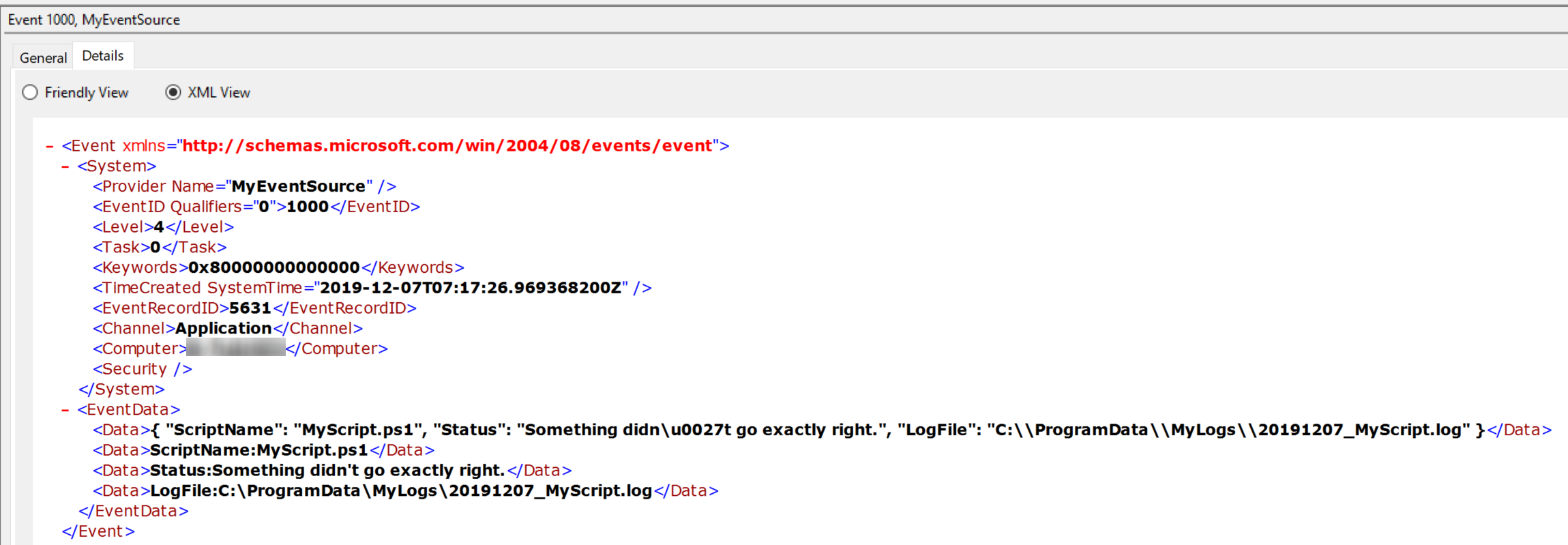Click the ScriptName:MyScript.ps1 data line
The height and width of the screenshot is (545, 1568).
click(258, 450)
